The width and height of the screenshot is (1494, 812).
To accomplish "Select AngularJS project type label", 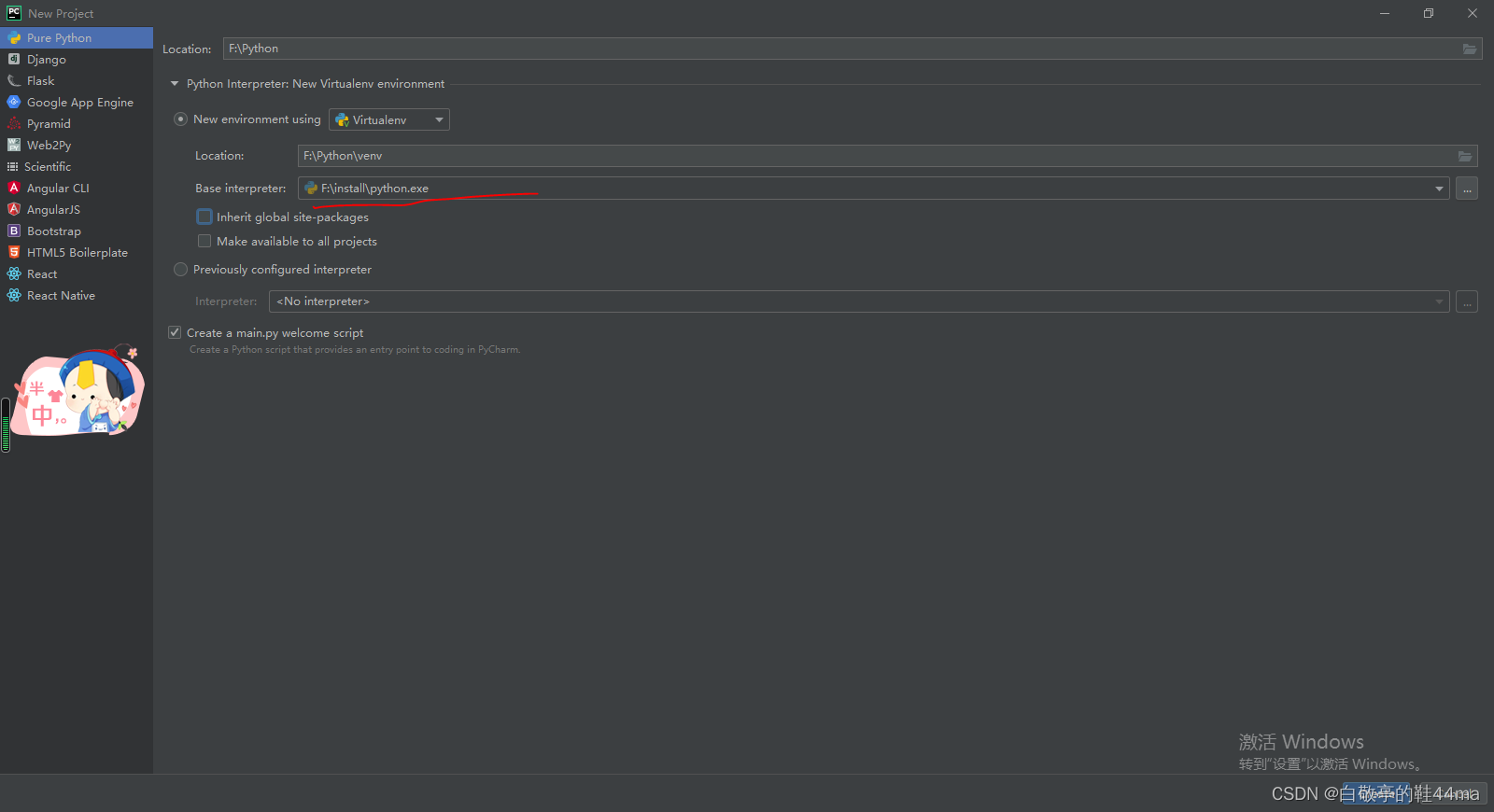I will click(x=53, y=210).
